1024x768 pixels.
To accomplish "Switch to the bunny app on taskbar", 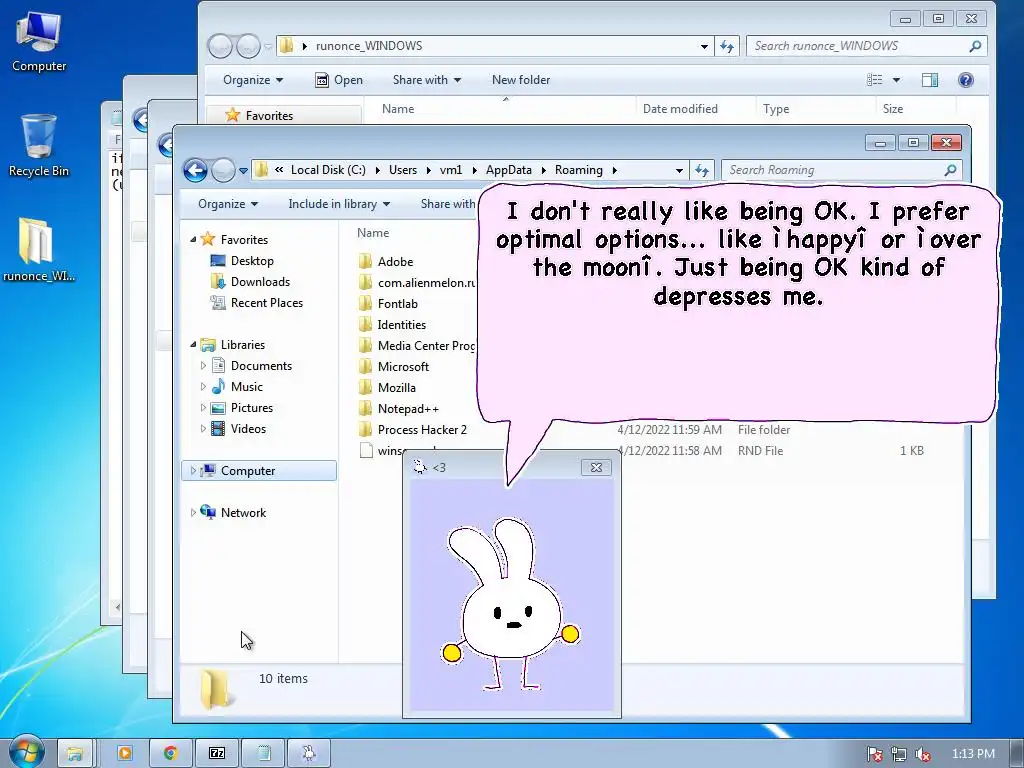I will point(308,753).
